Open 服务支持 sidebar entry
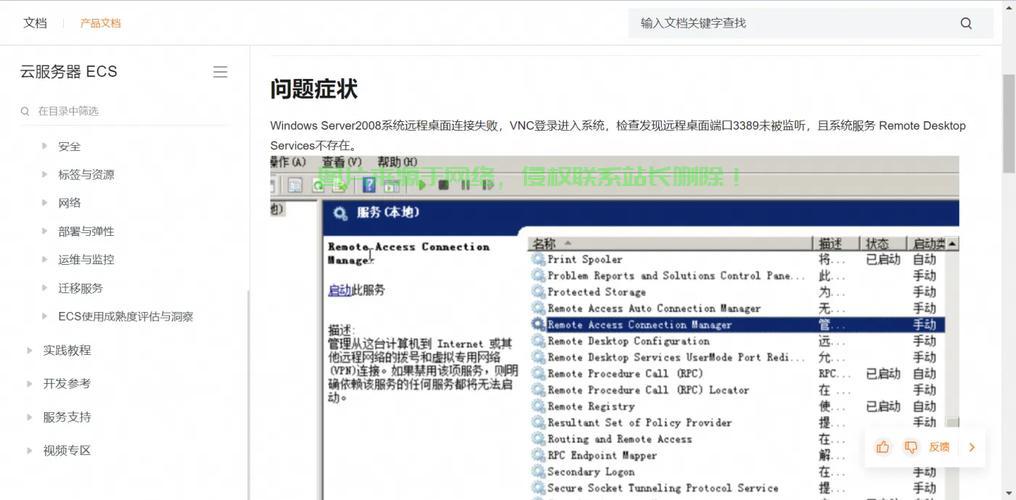Viewport: 1016px width, 500px height. (x=67, y=417)
